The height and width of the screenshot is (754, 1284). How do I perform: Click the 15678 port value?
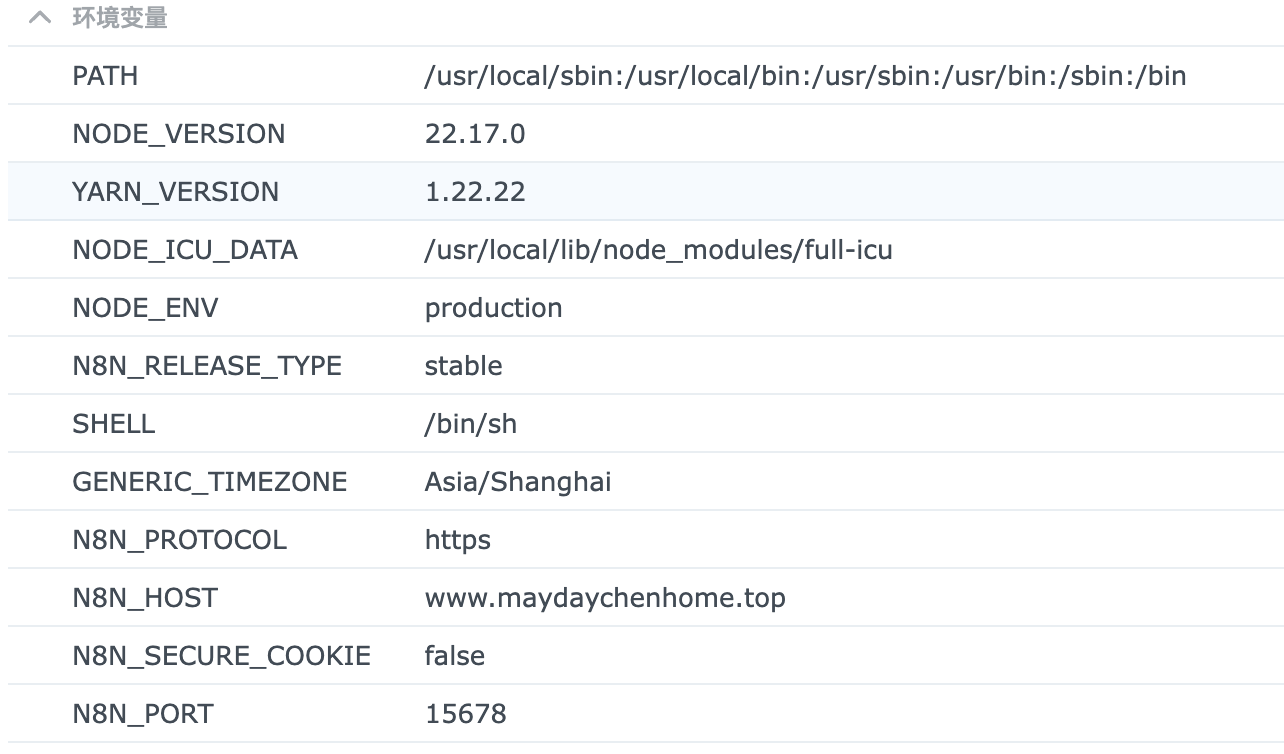pyautogui.click(x=465, y=714)
